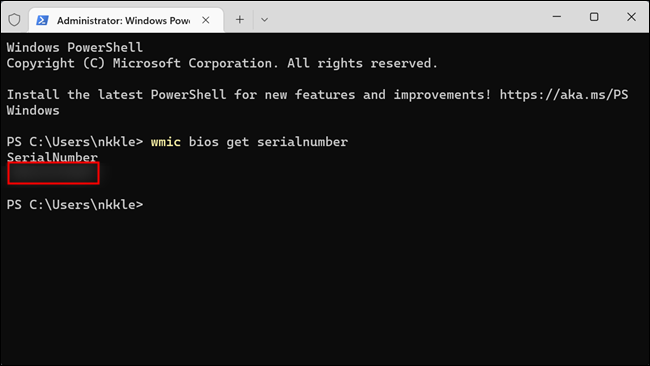Image resolution: width=650 pixels, height=366 pixels.
Task: Close the PowerShell tab
Action: 206,20
